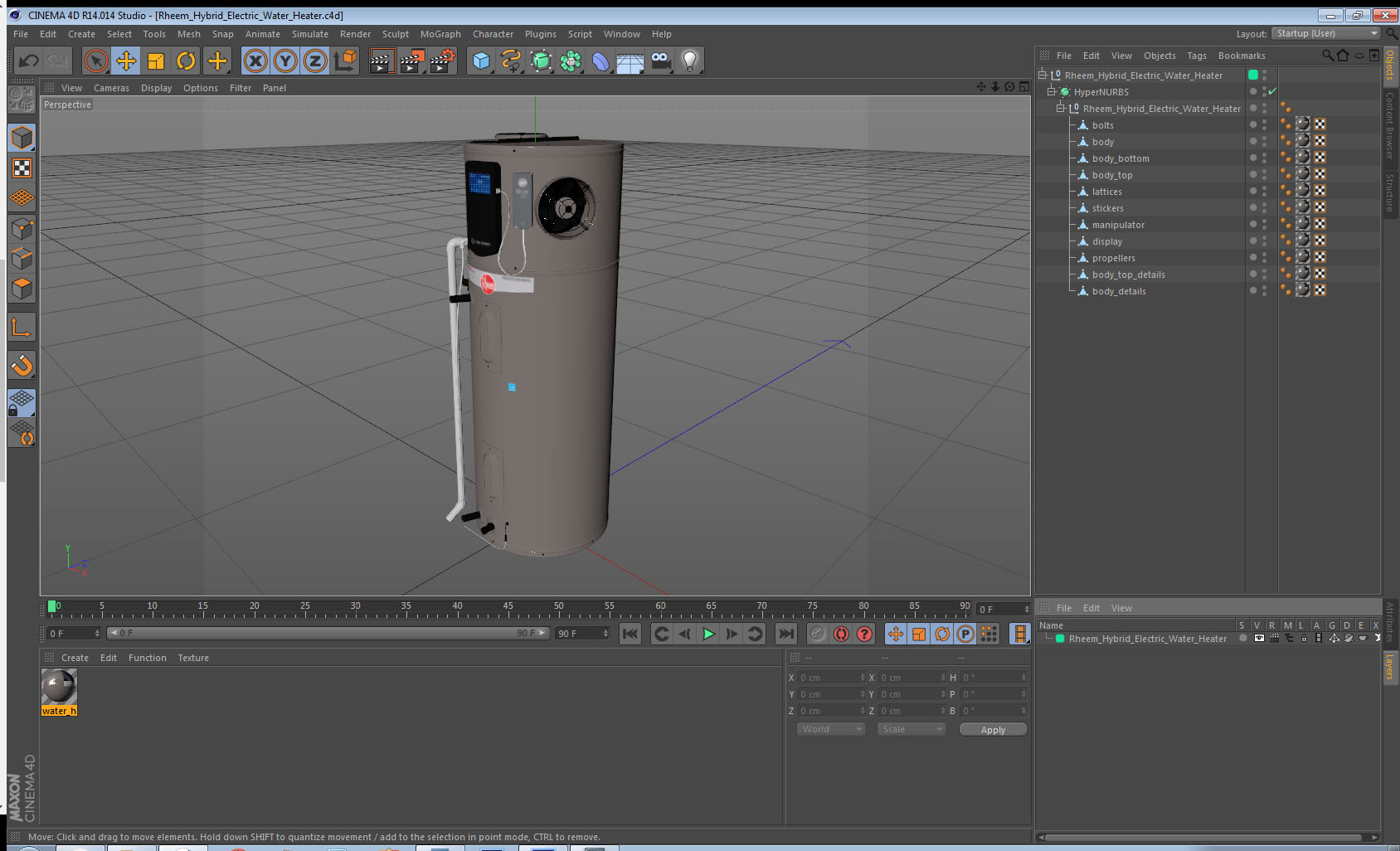Toggle autokeying button
The width and height of the screenshot is (1400, 851).
pos(841,634)
